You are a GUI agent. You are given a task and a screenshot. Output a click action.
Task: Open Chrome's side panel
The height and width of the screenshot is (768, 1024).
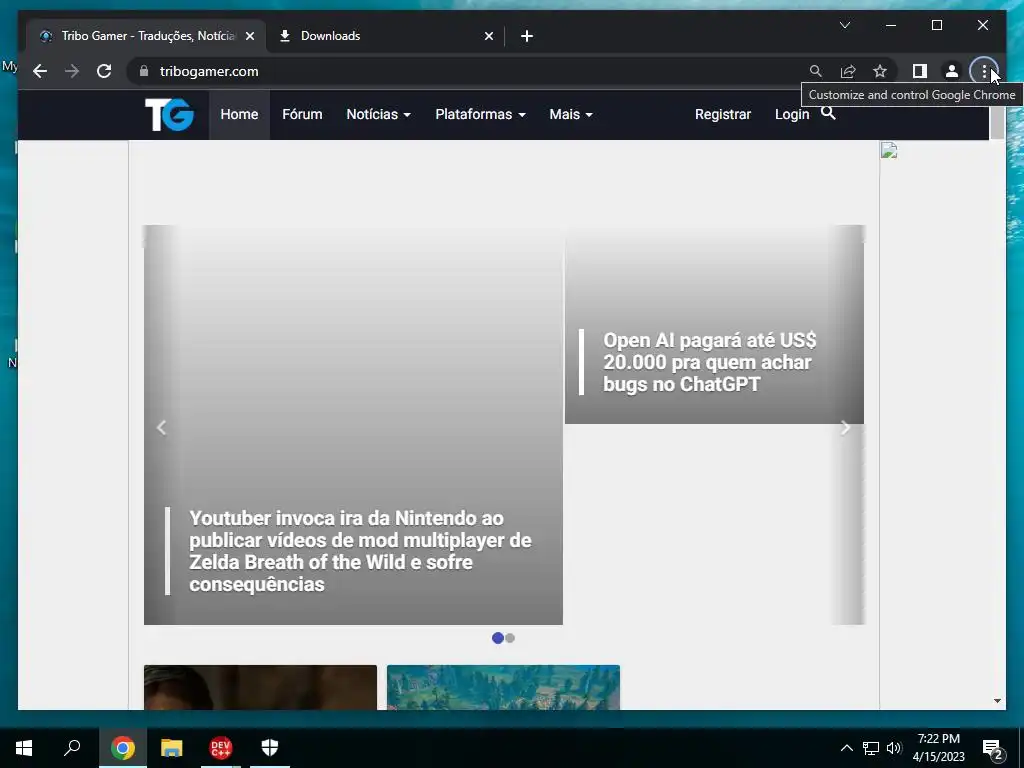(920, 71)
